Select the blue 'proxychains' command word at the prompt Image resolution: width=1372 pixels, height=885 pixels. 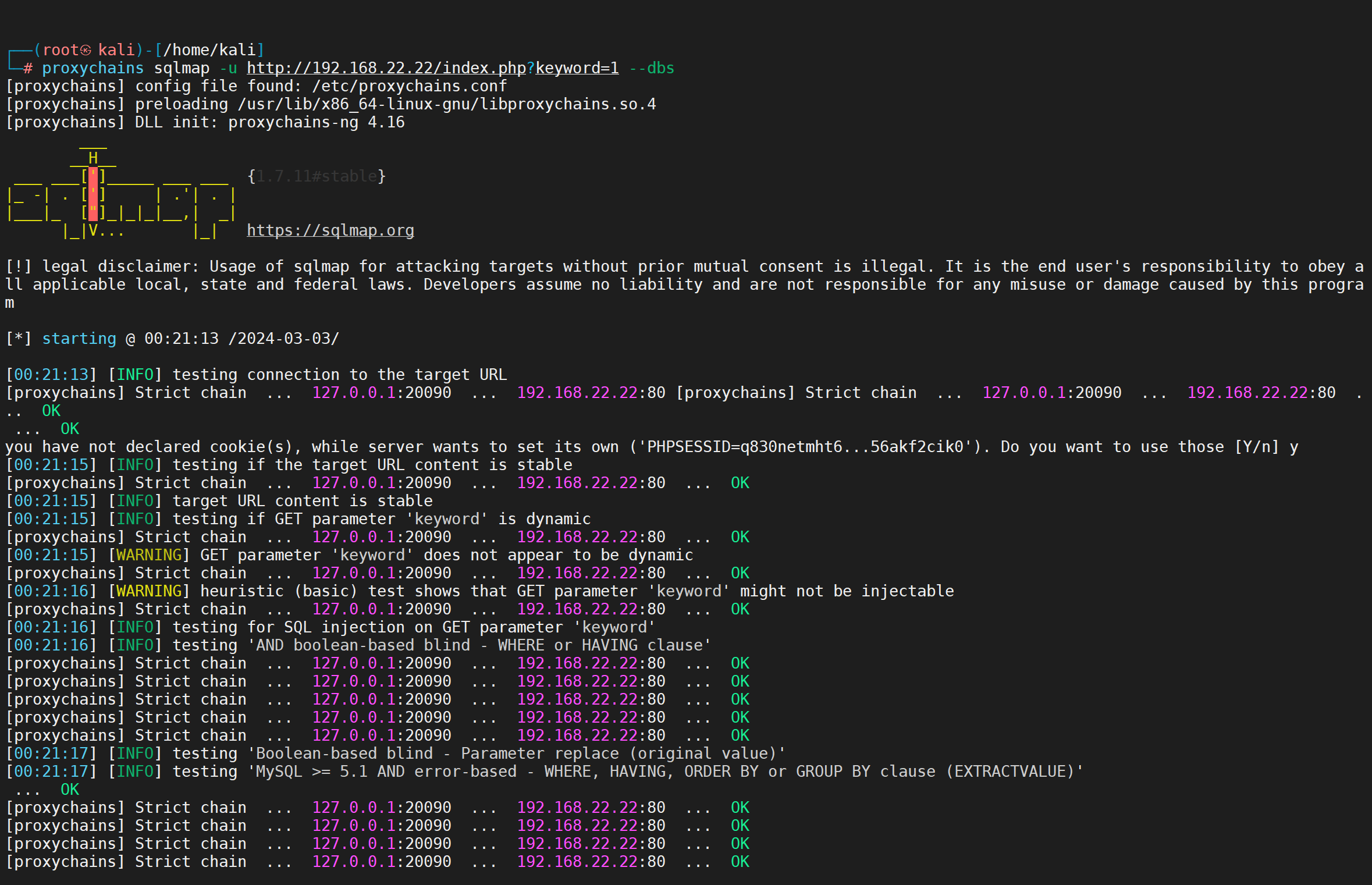[93, 68]
